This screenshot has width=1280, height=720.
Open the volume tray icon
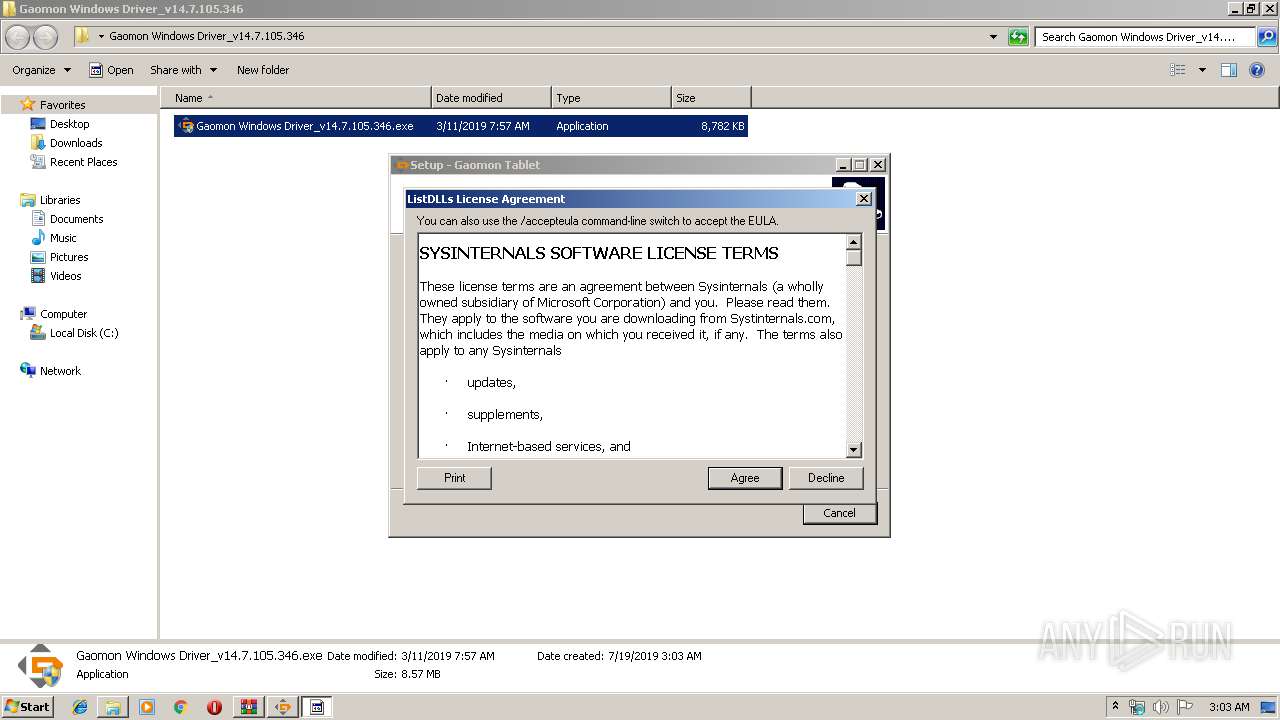[x=1161, y=707]
